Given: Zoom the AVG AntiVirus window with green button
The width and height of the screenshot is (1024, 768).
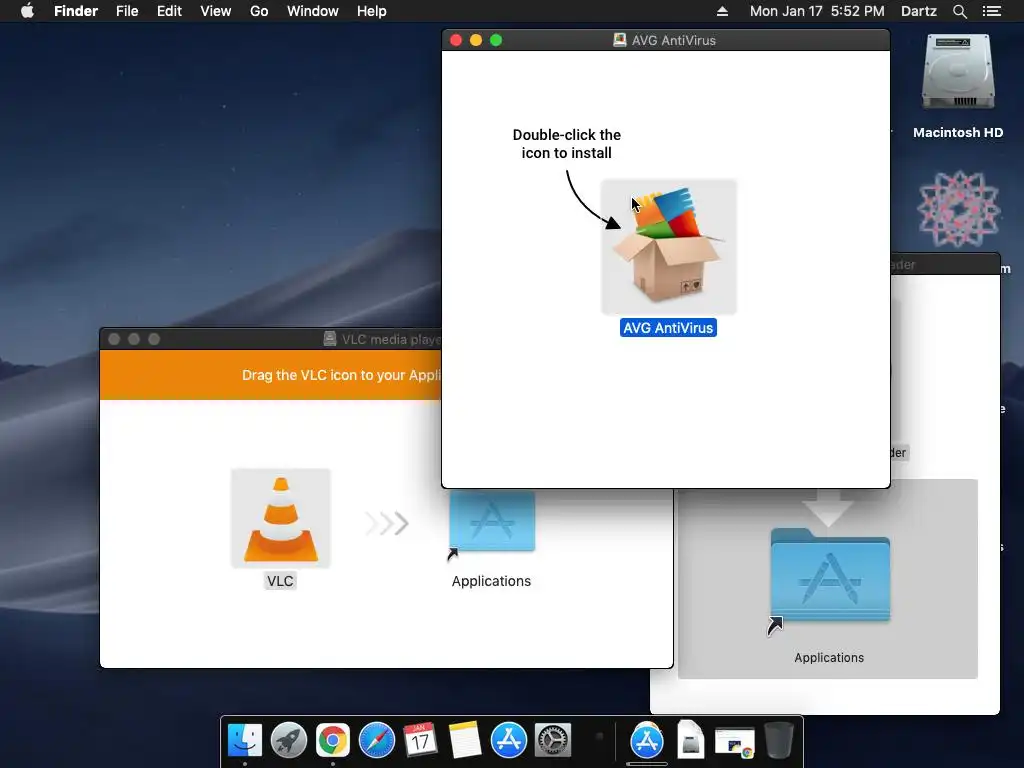Looking at the screenshot, I should (x=496, y=40).
